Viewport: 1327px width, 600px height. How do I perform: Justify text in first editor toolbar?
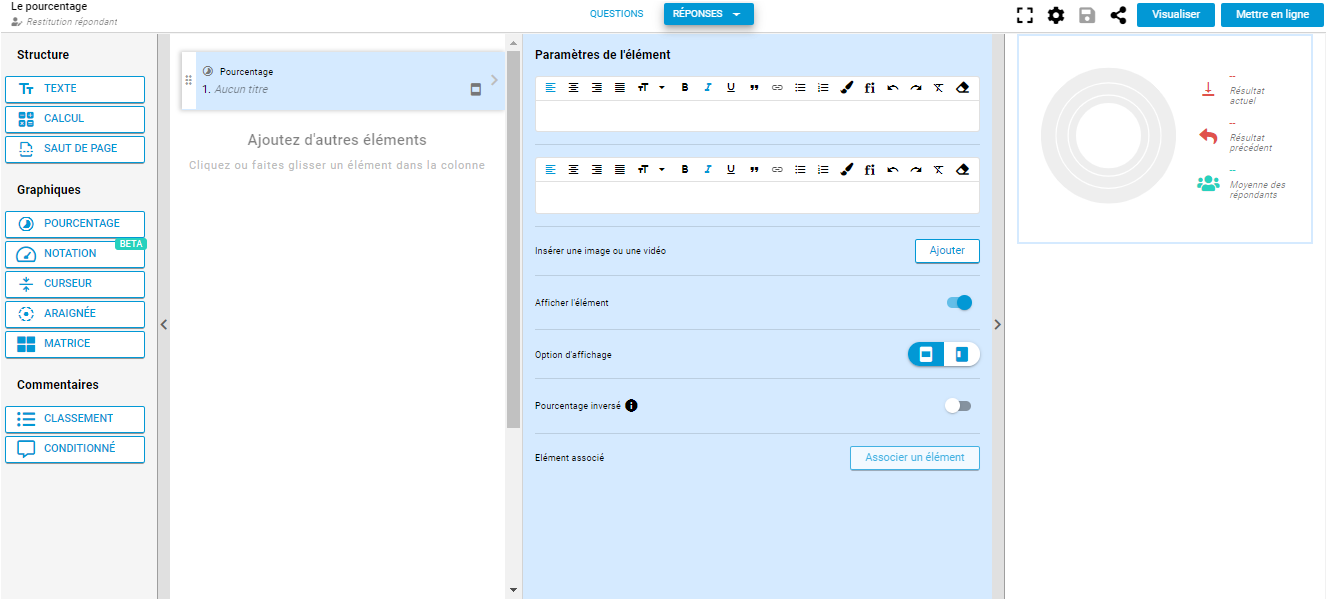tap(619, 87)
